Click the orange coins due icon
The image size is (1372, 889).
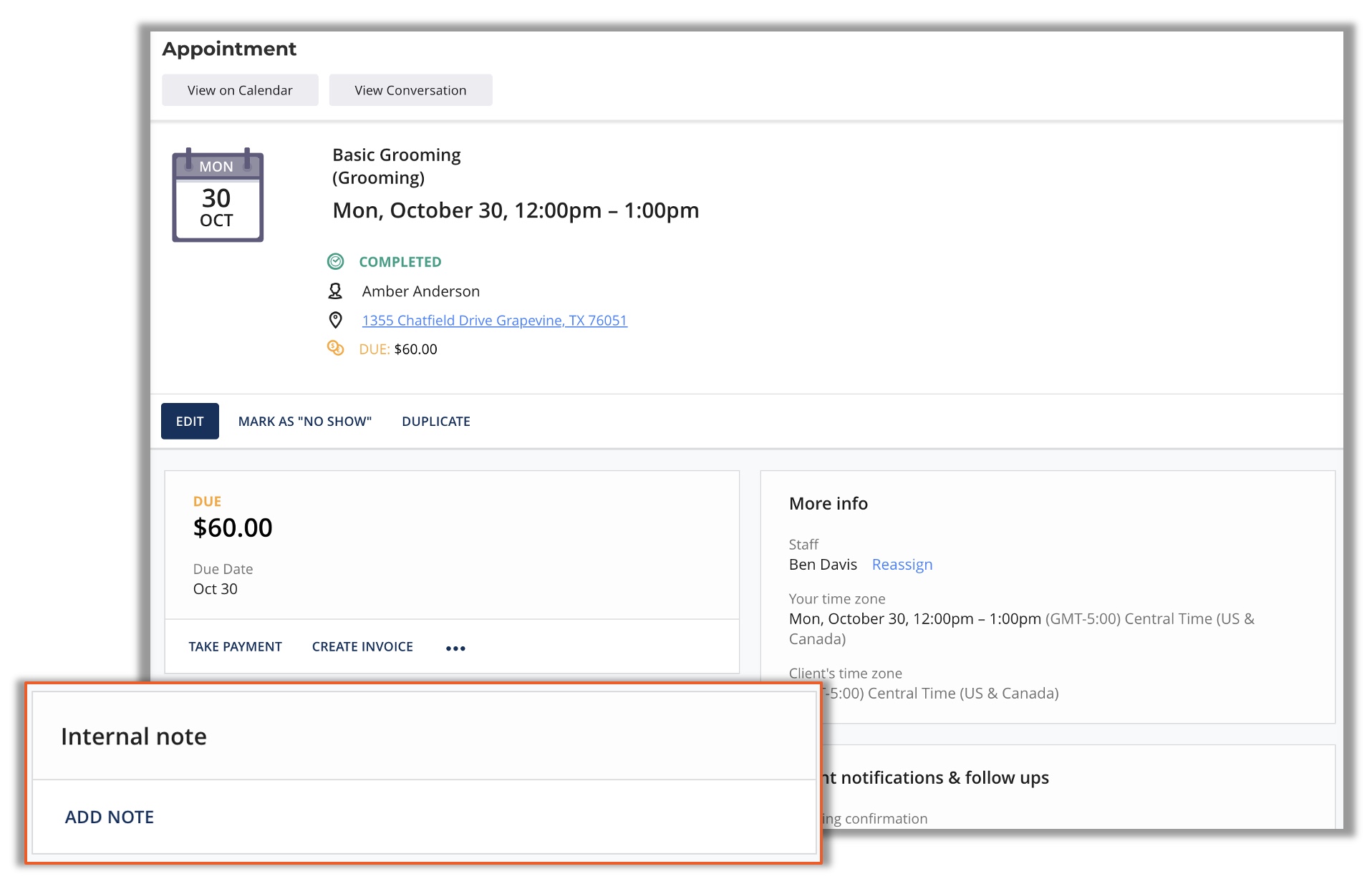tap(335, 349)
